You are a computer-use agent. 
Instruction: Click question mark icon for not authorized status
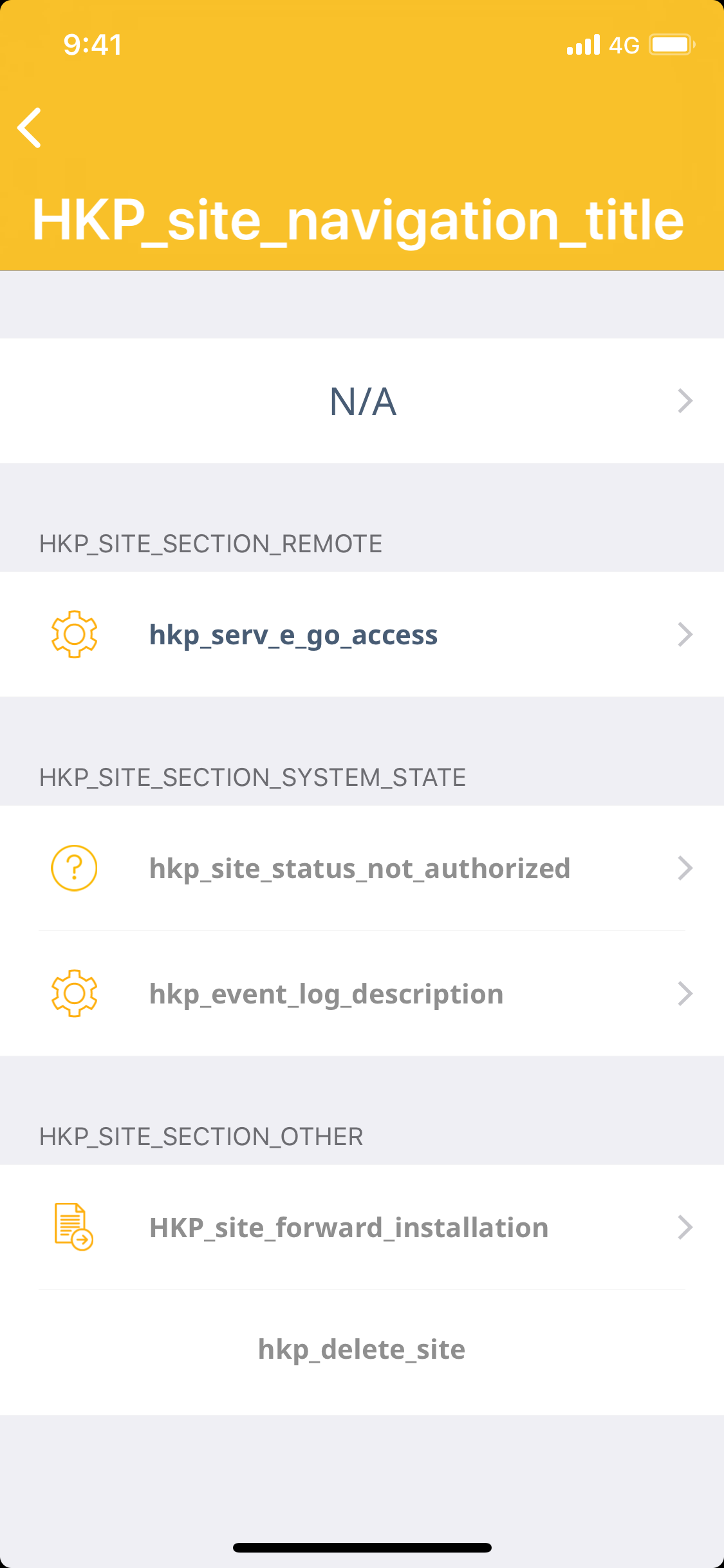74,868
